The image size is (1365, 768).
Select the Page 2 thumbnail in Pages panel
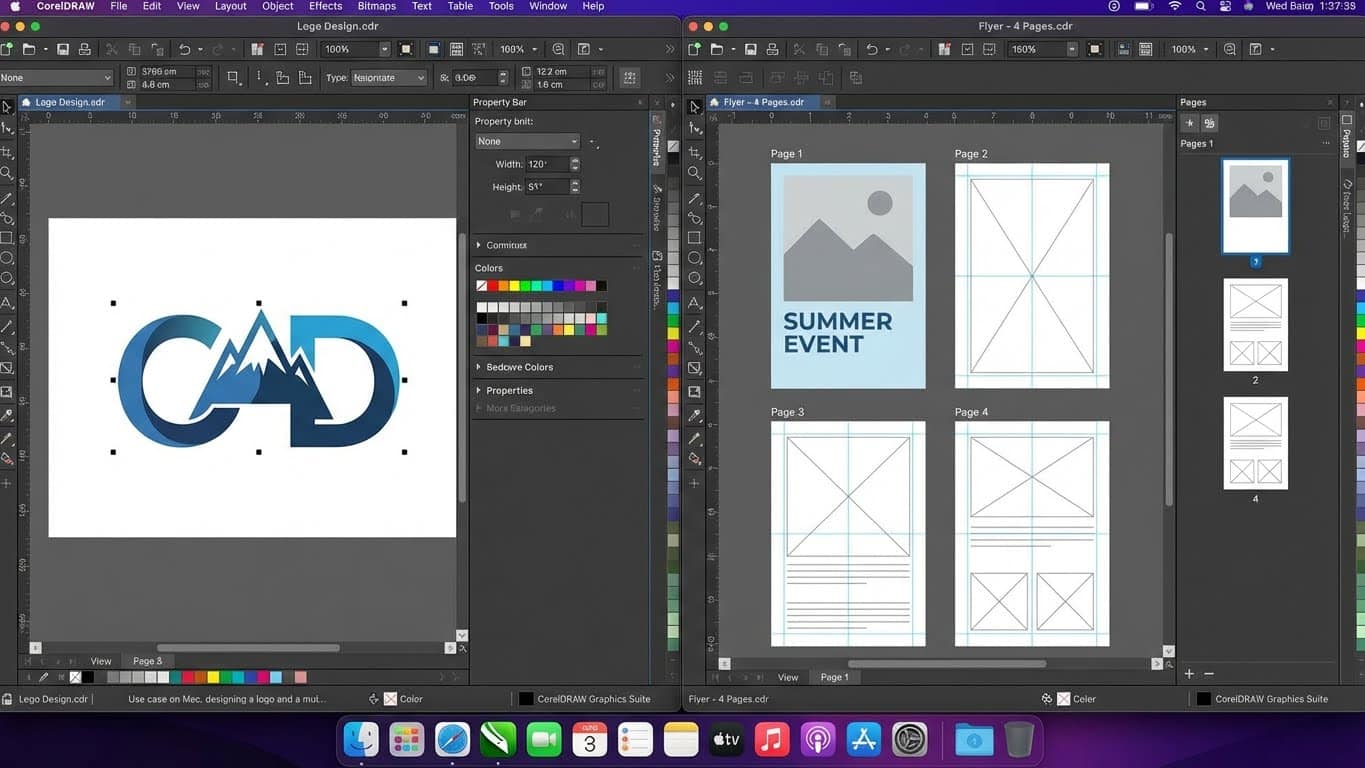[x=1256, y=325]
